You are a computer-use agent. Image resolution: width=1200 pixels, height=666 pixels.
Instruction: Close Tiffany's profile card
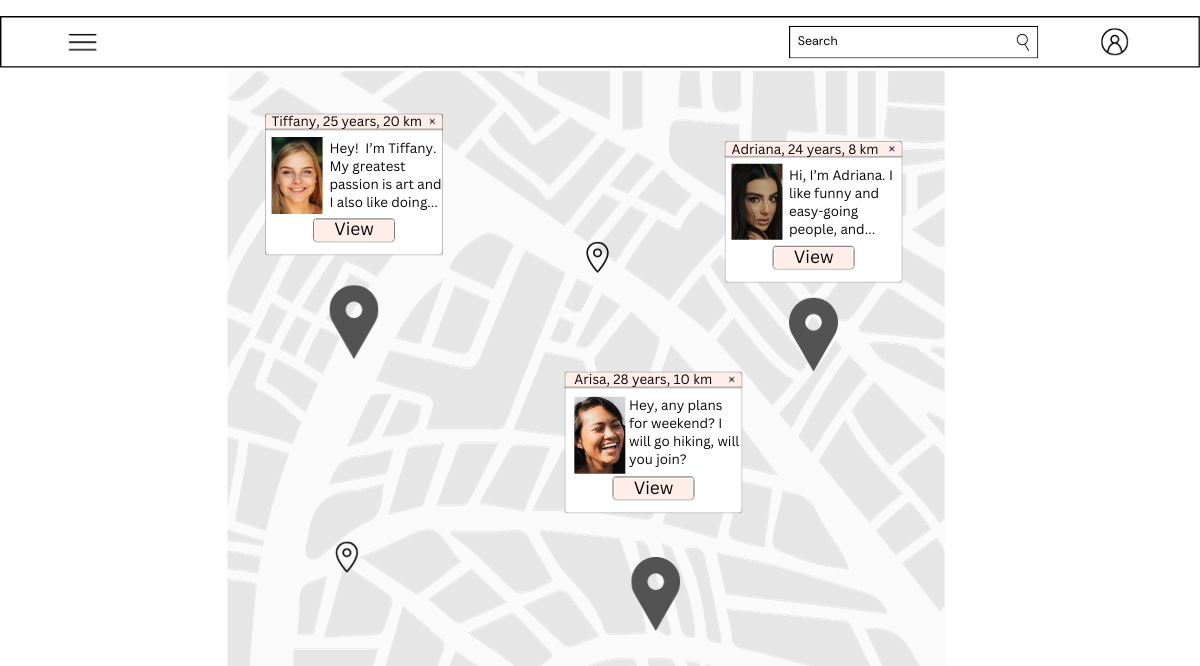click(x=432, y=122)
